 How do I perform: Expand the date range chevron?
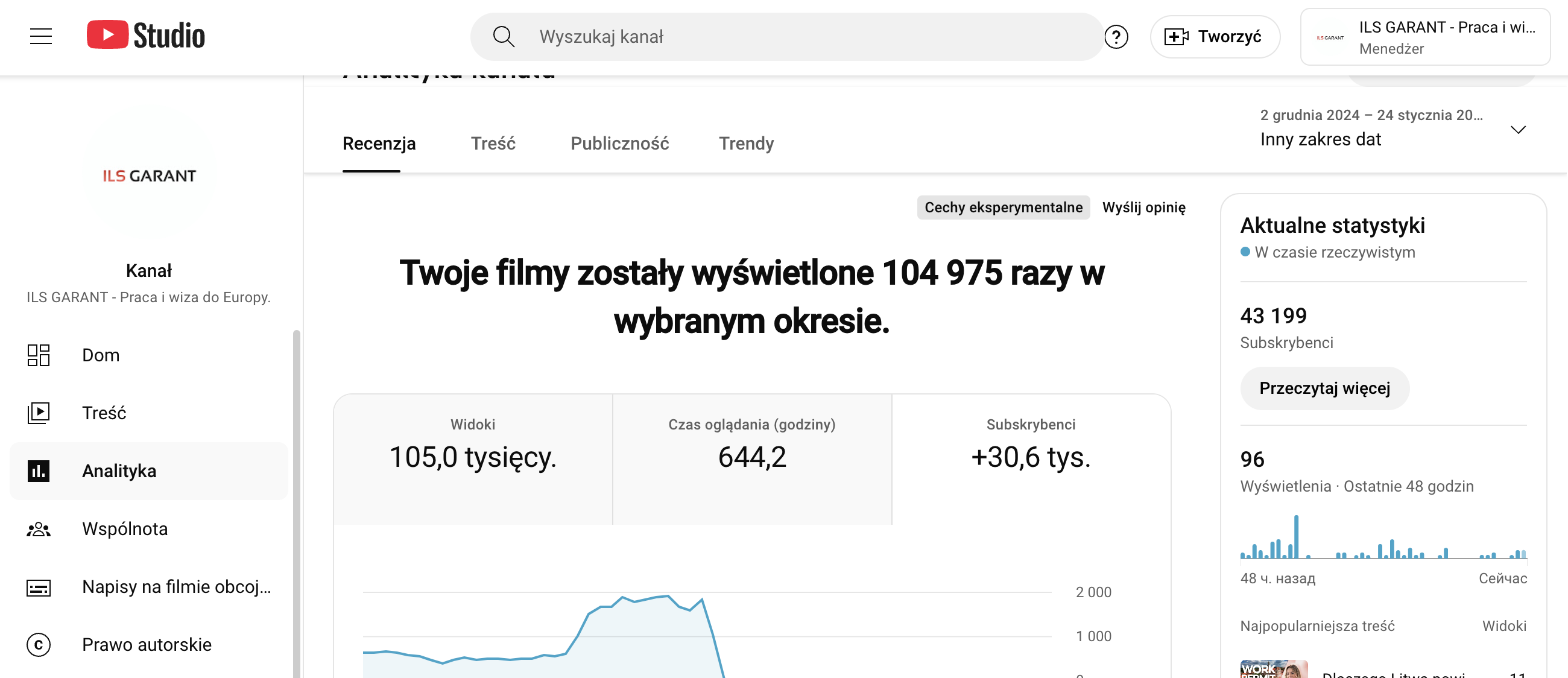(x=1518, y=129)
